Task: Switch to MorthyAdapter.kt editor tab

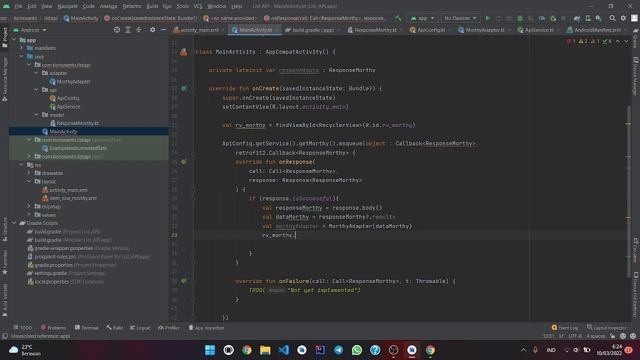Action: (484, 30)
